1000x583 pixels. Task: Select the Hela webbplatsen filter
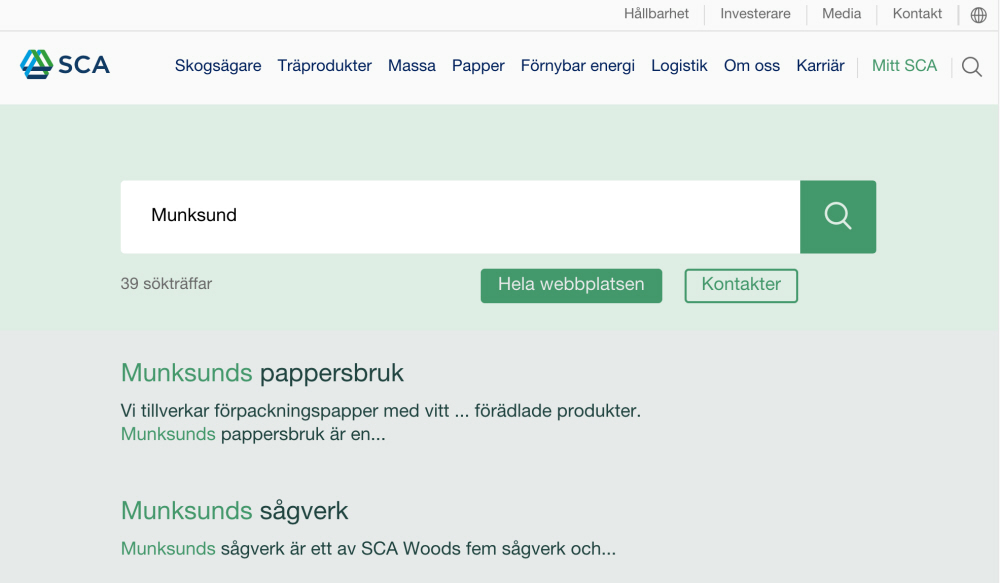571,285
